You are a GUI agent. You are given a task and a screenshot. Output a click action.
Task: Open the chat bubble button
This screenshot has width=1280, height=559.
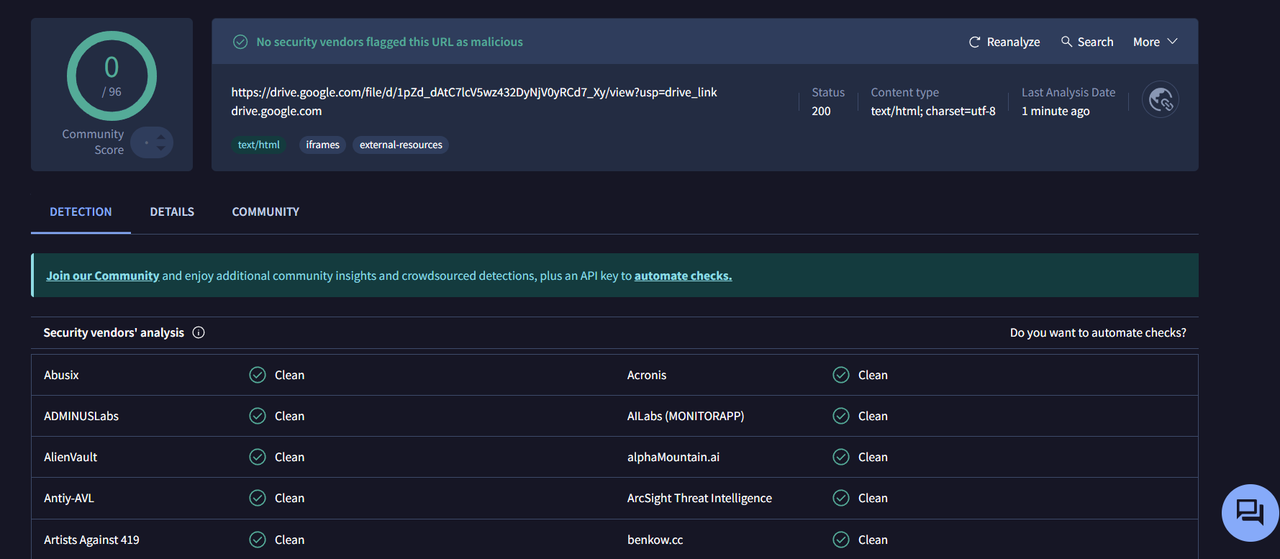click(1250, 513)
